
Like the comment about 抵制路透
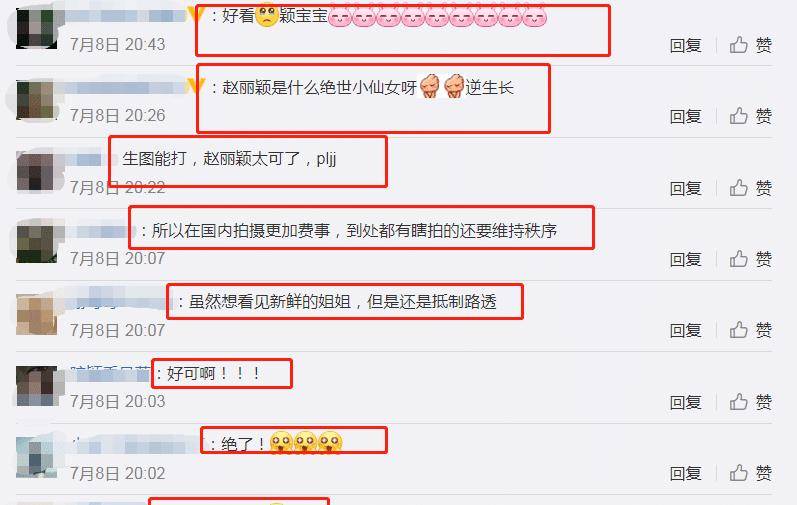[x=739, y=330]
